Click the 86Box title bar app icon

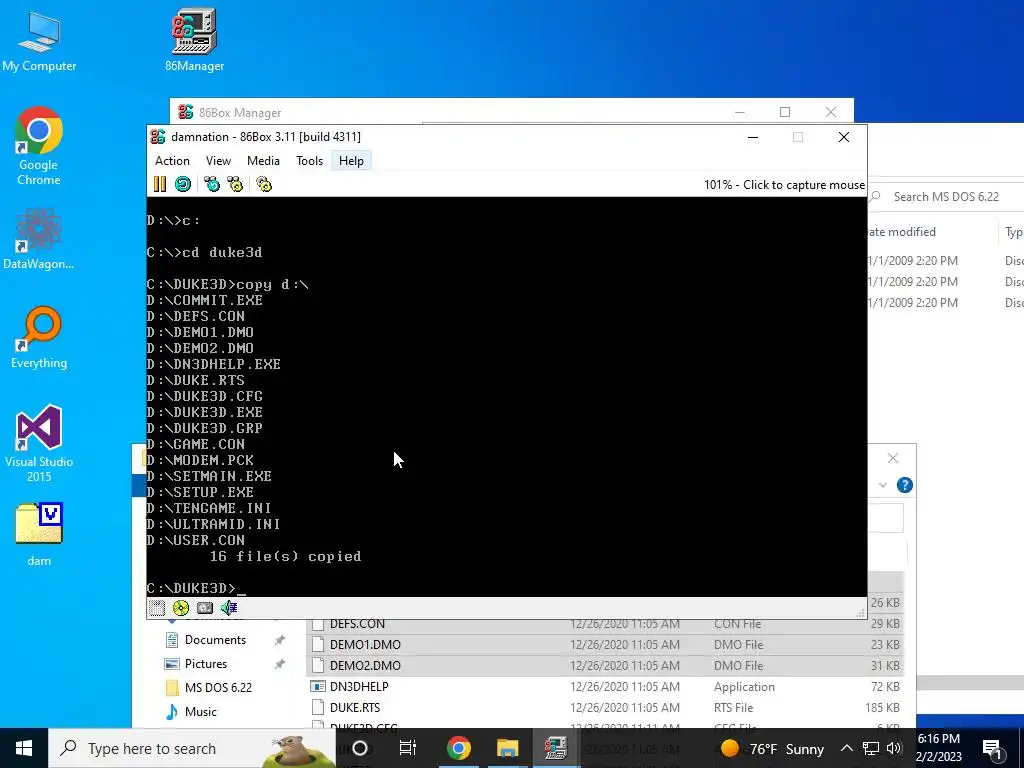click(x=157, y=136)
